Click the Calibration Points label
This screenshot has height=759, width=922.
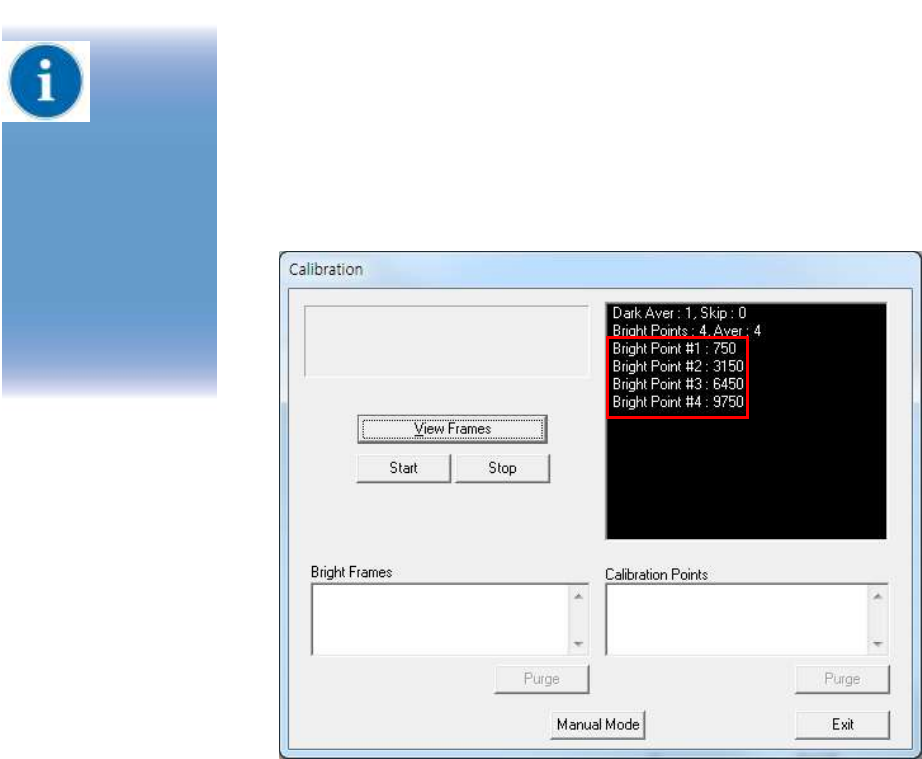click(657, 574)
